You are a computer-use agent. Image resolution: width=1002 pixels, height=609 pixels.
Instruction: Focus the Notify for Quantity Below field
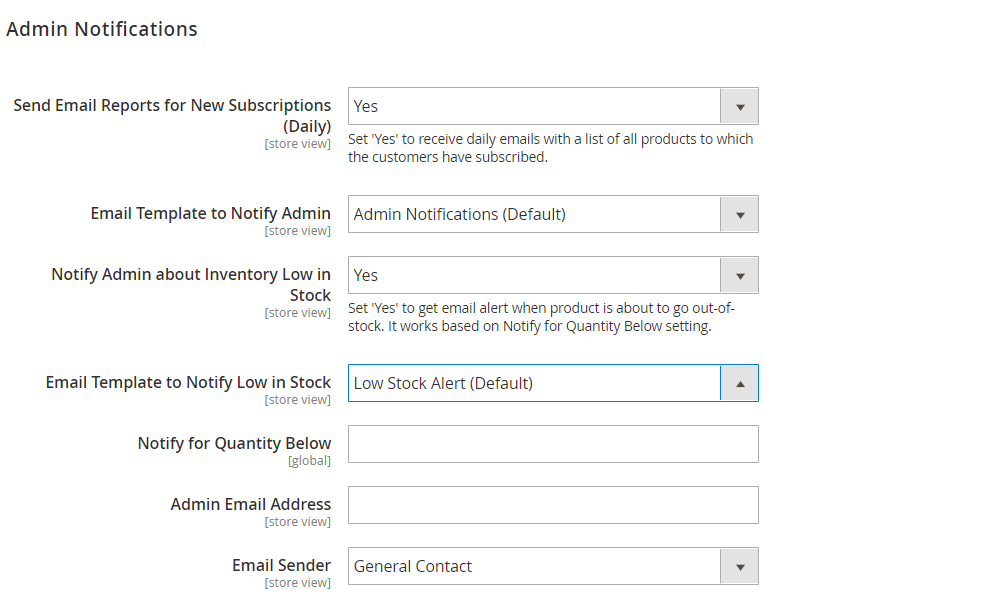point(553,444)
